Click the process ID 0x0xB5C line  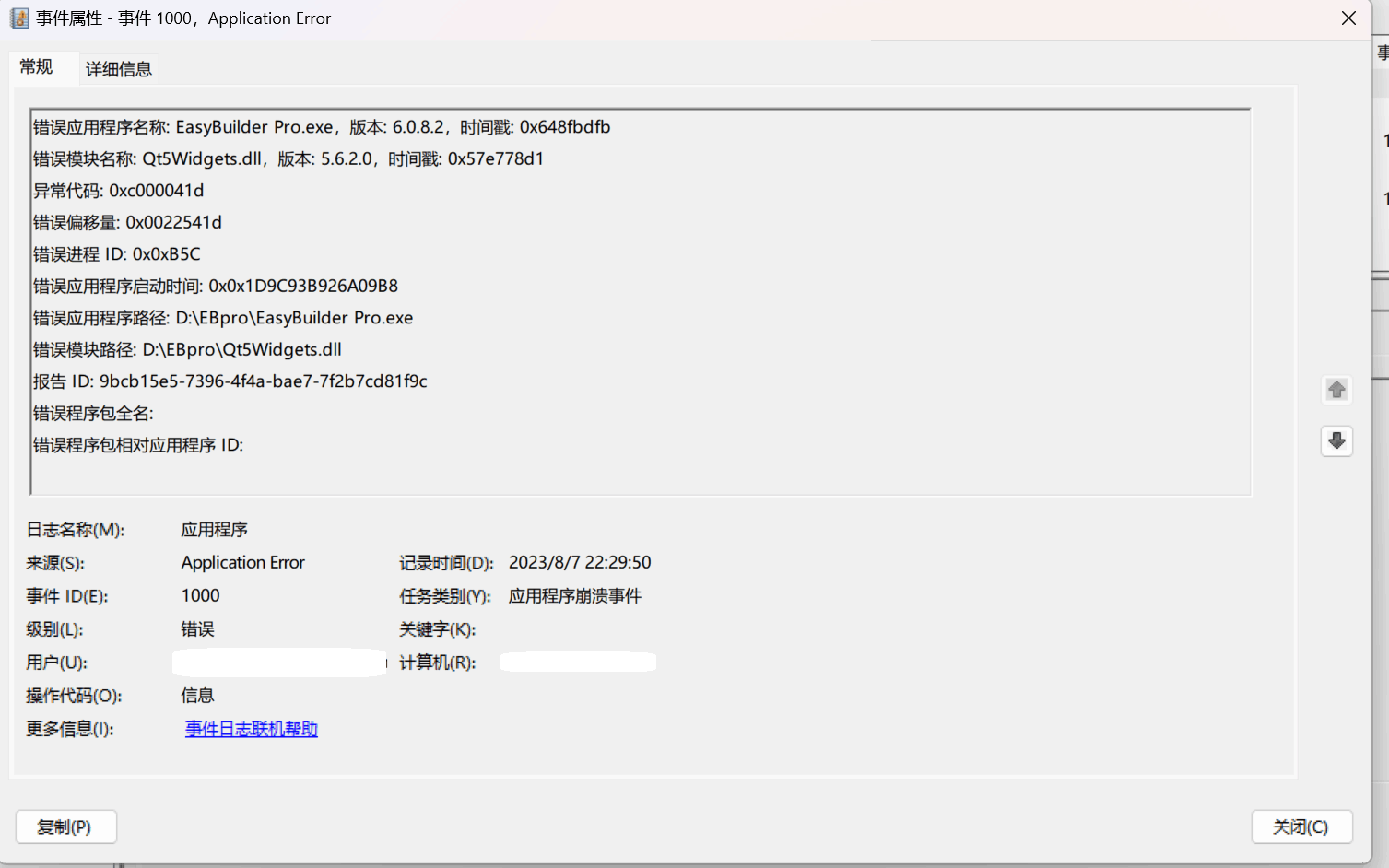pos(117,254)
